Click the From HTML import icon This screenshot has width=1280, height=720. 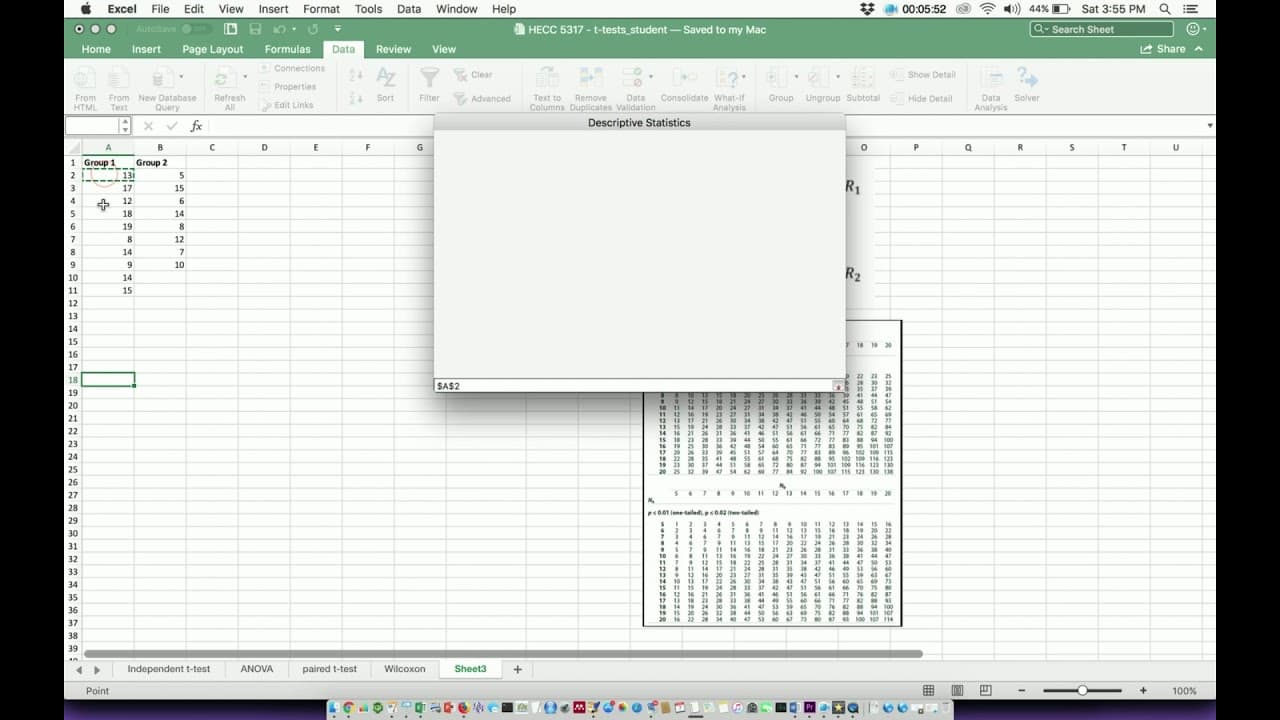[85, 79]
